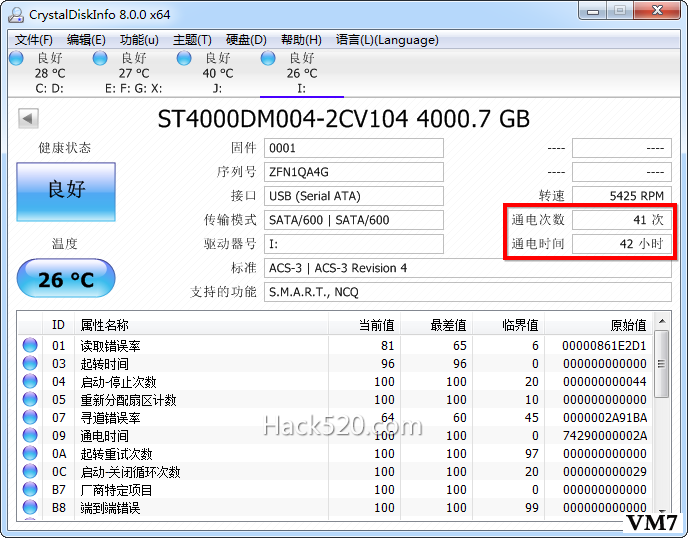Click the 属性名称 column header
688x538 pixels.
pos(201,325)
